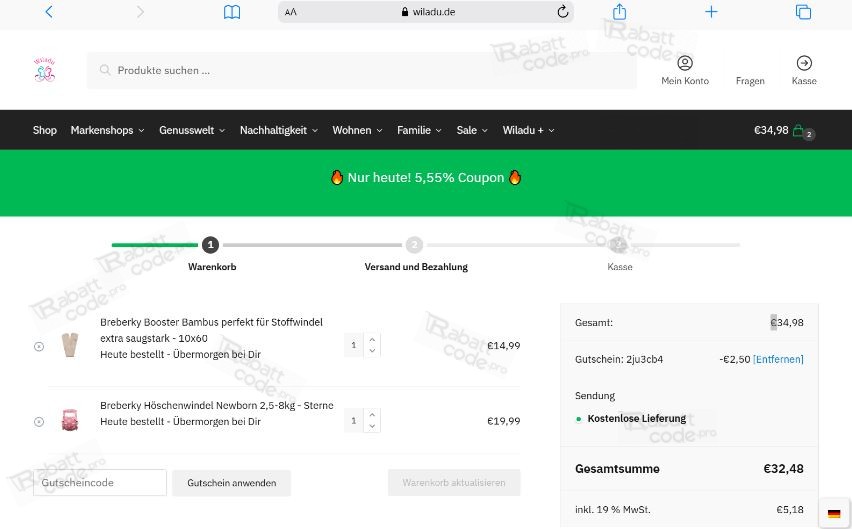
Task: Focus the Produkte suchen search field
Action: [361, 70]
